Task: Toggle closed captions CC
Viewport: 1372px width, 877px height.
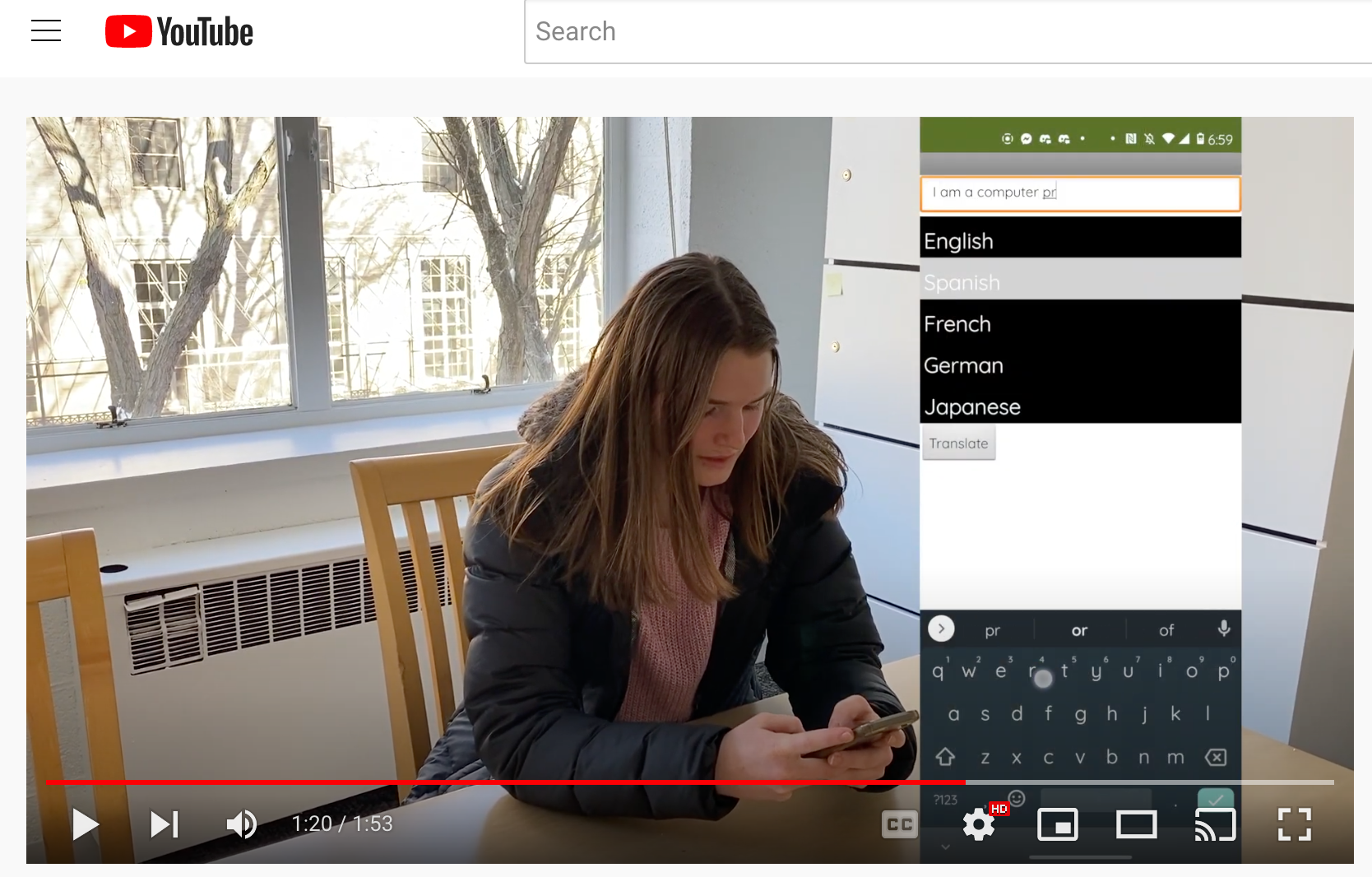Action: [x=899, y=824]
